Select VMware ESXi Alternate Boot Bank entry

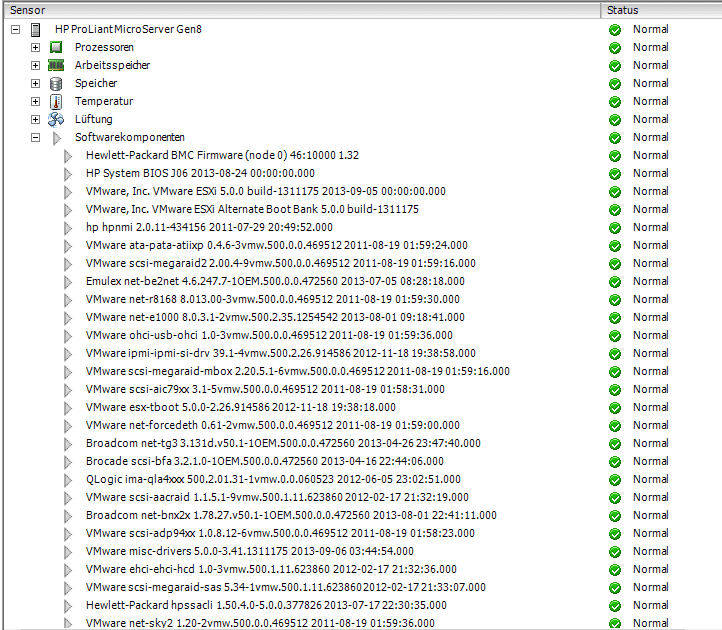pyautogui.click(x=252, y=209)
